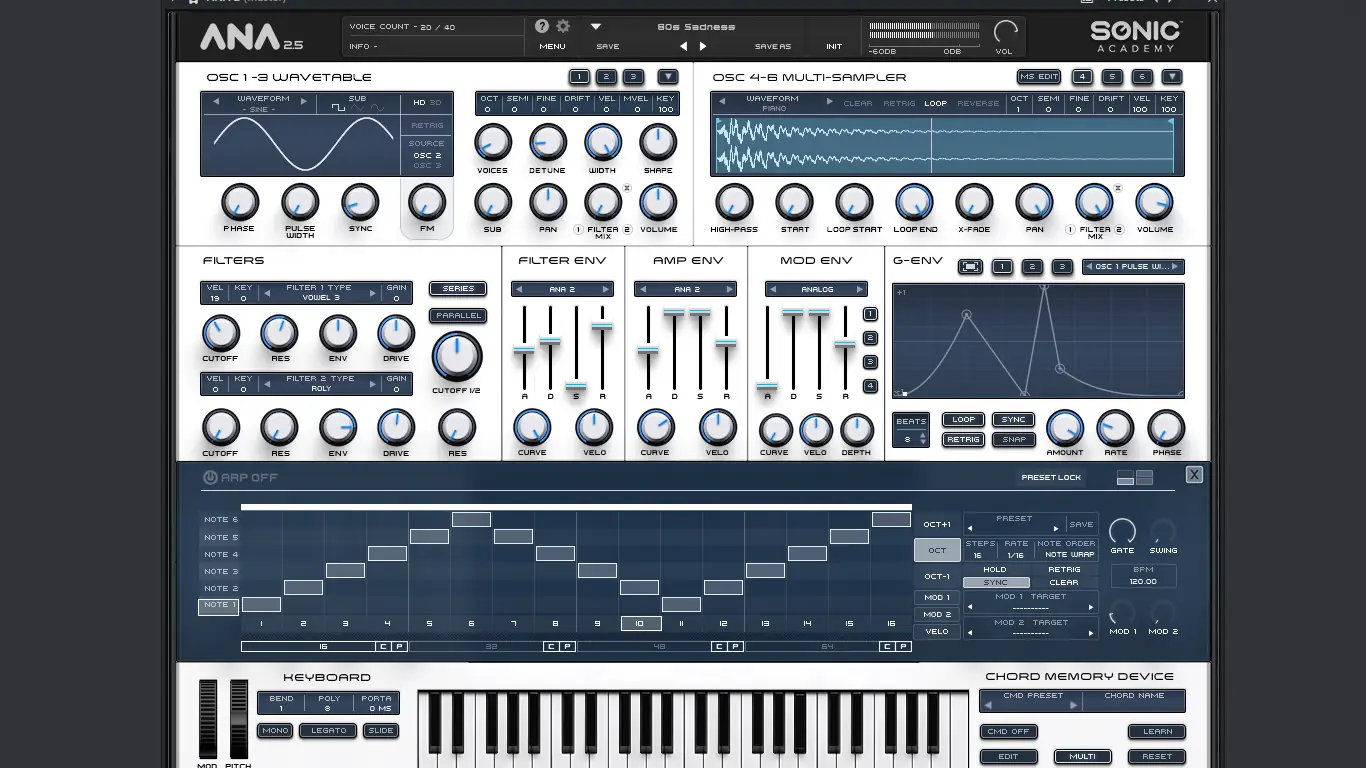Viewport: 1366px width, 768px height.
Task: Toggle G-ENV SYNC button
Action: coord(1014,420)
